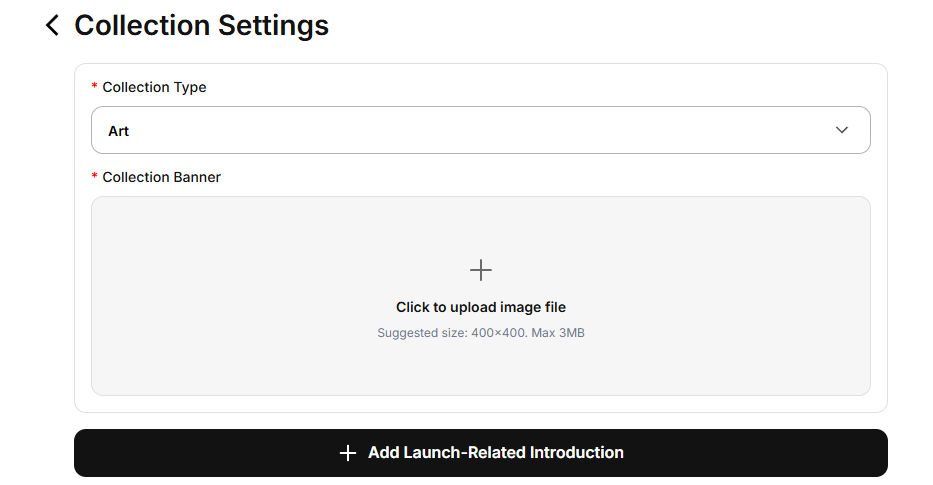Click the "Click to upload image file" text

481,307
